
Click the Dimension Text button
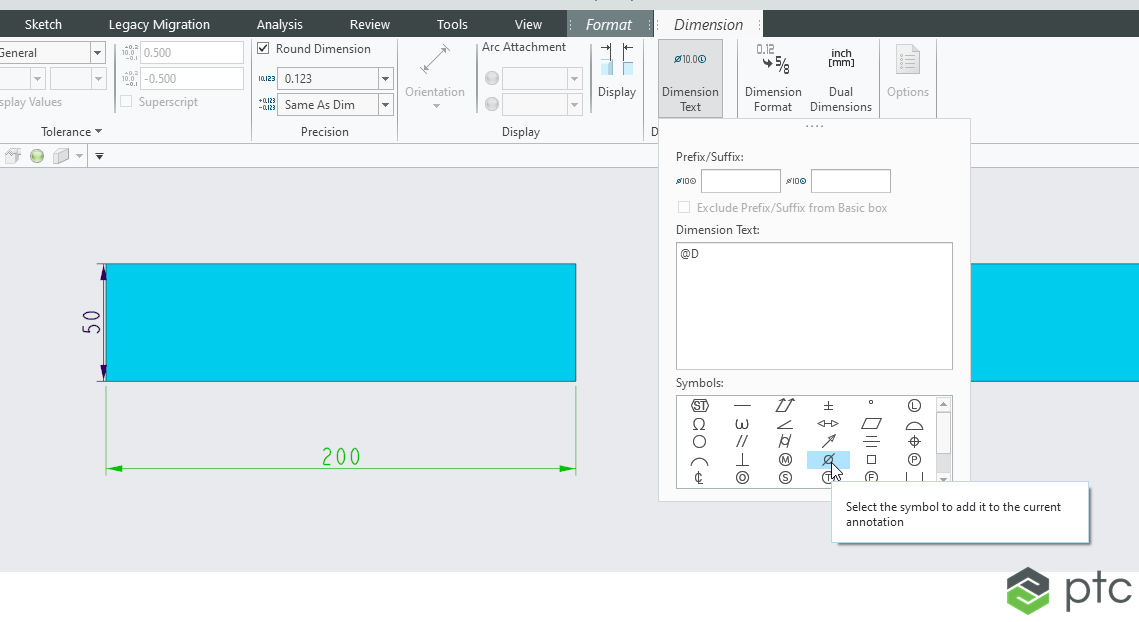coord(690,78)
